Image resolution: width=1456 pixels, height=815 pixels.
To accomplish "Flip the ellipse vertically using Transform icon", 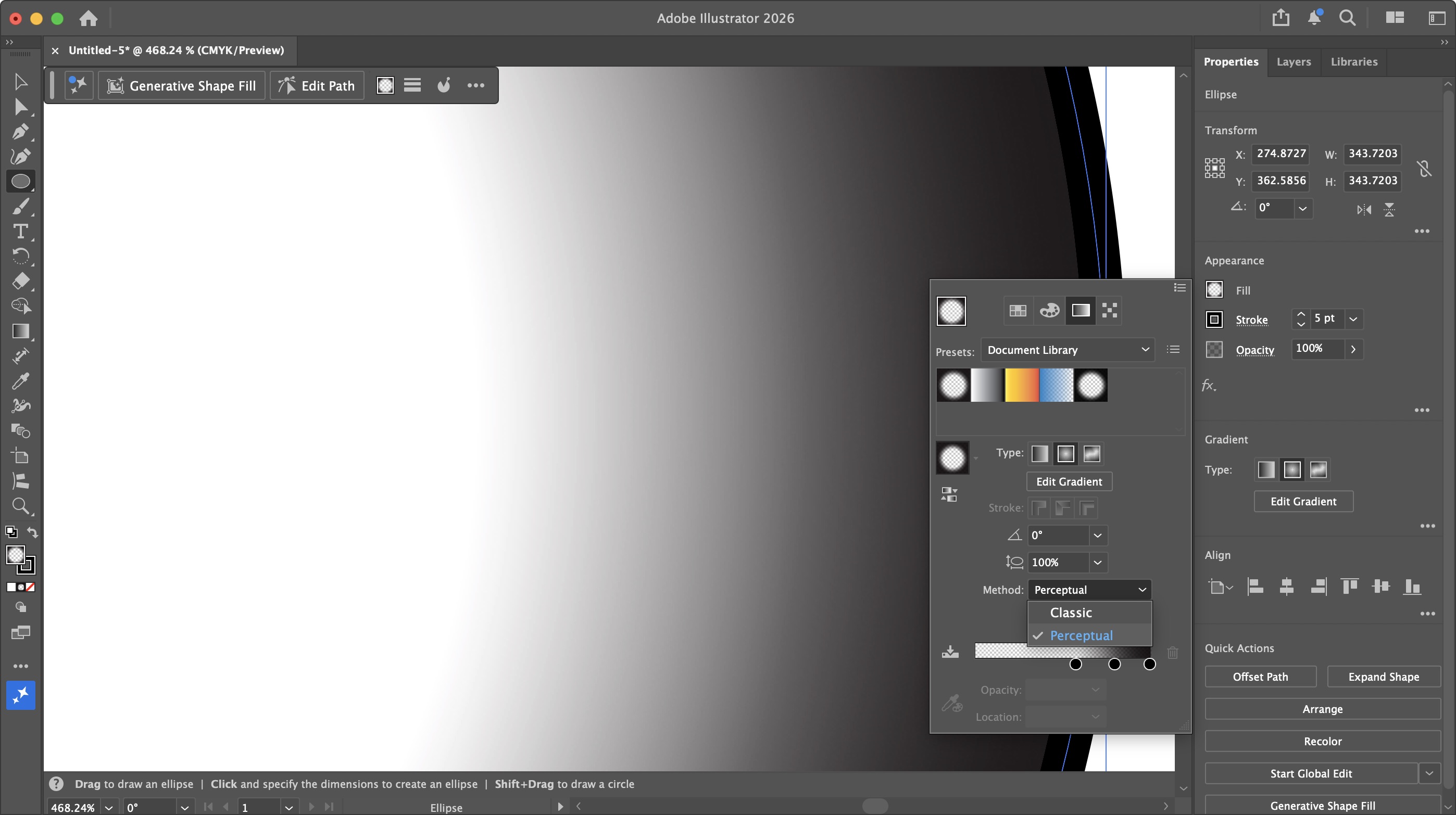I will pos(1389,210).
